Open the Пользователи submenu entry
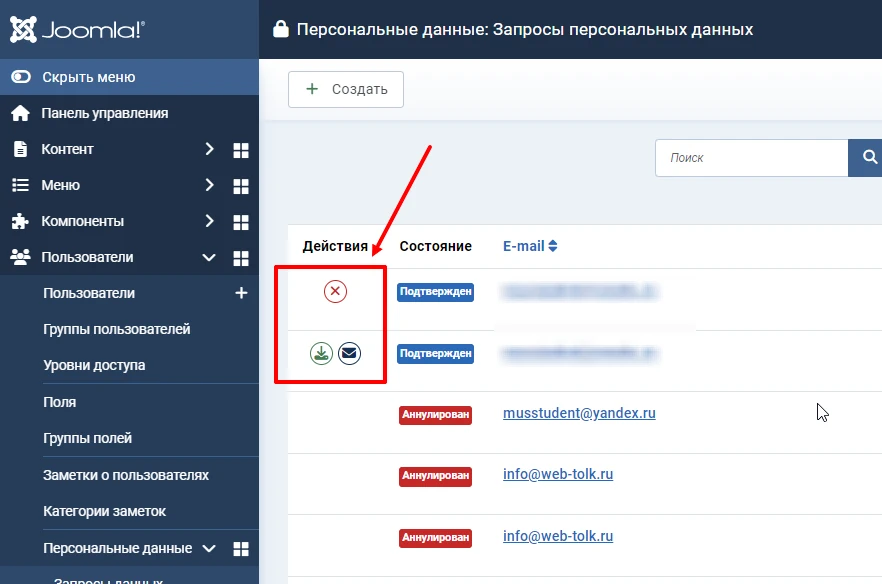This screenshot has width=882, height=584. click(89, 293)
